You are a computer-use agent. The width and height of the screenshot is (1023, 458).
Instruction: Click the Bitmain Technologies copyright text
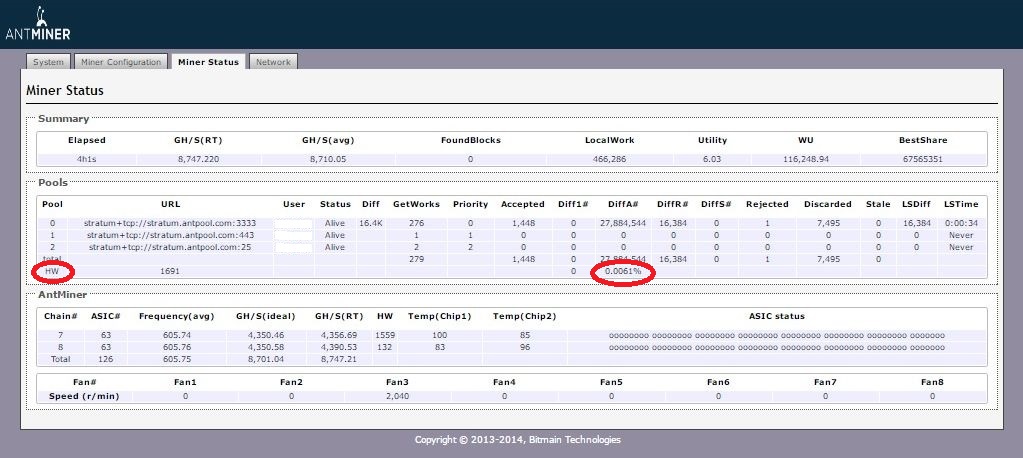click(x=517, y=440)
